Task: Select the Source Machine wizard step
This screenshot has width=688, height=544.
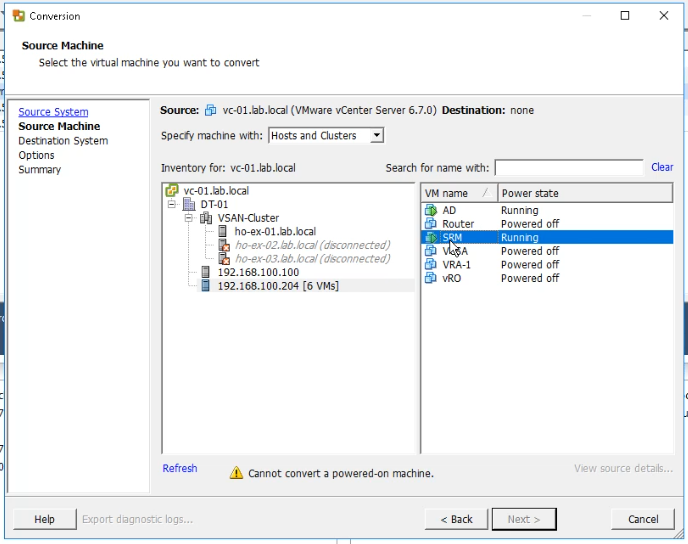Action: [59, 126]
